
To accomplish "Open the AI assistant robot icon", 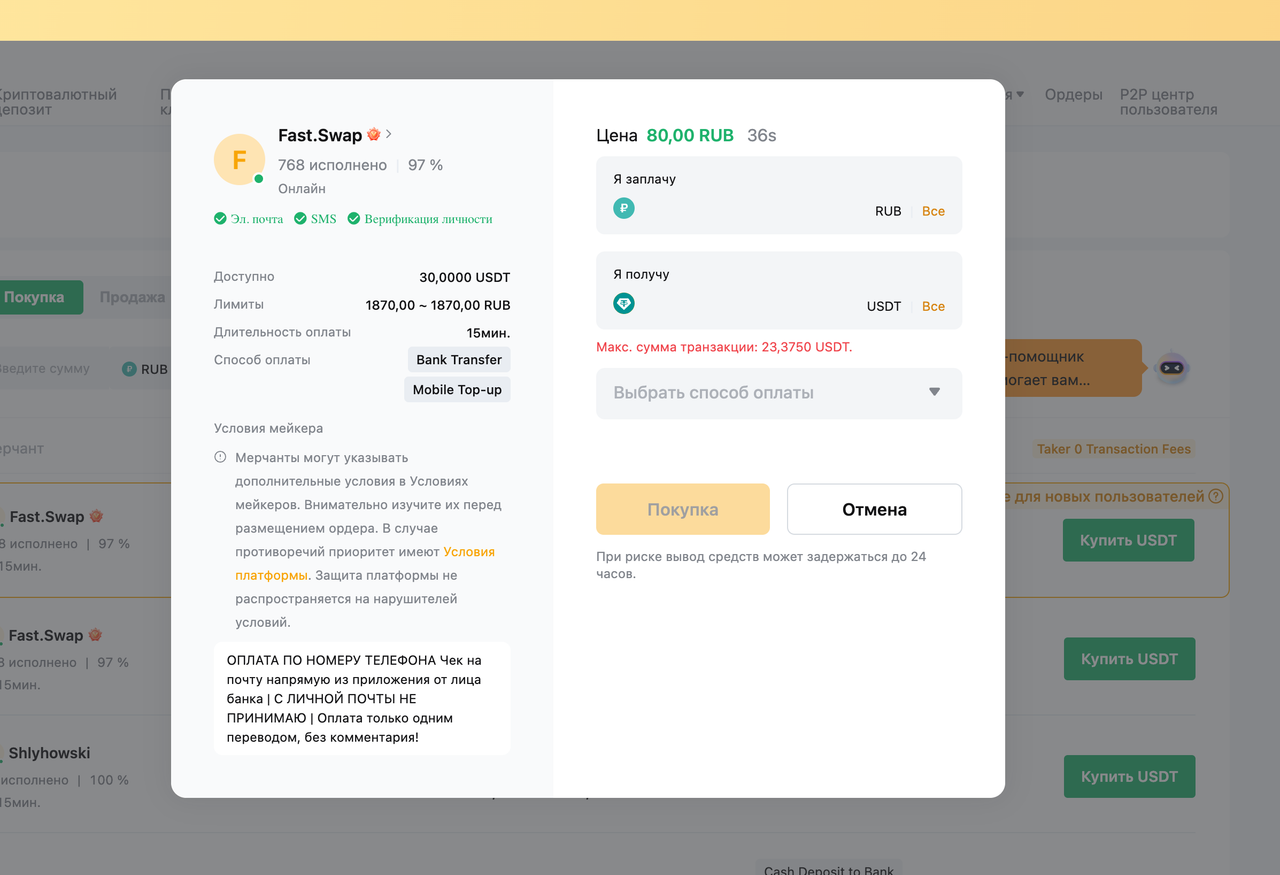I will pos(1171,368).
